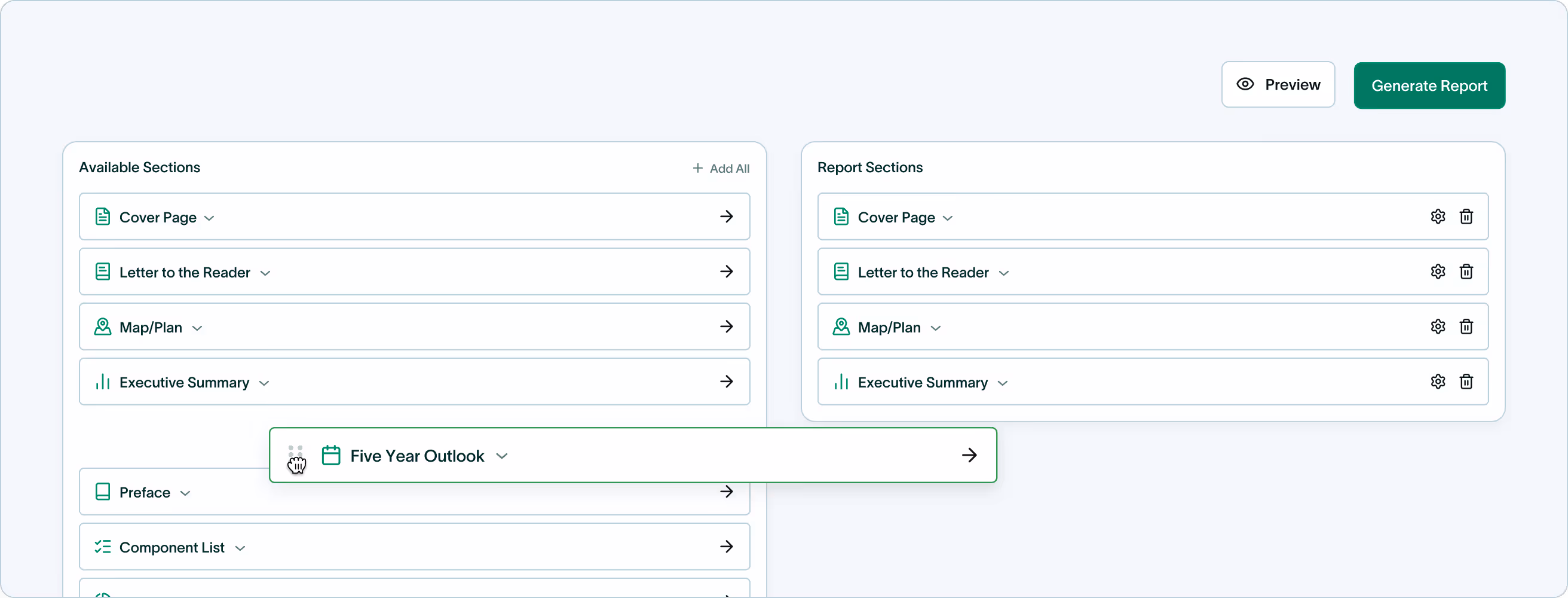Expand Preface chevron

[185, 494]
